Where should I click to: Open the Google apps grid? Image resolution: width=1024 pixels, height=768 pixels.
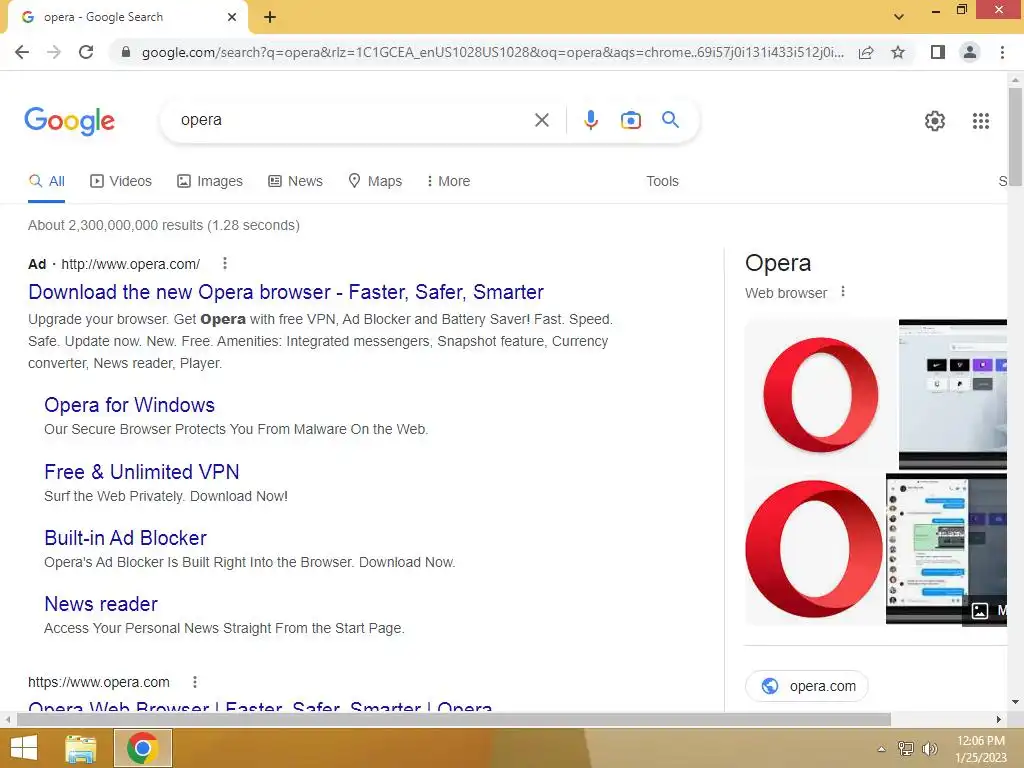[980, 121]
